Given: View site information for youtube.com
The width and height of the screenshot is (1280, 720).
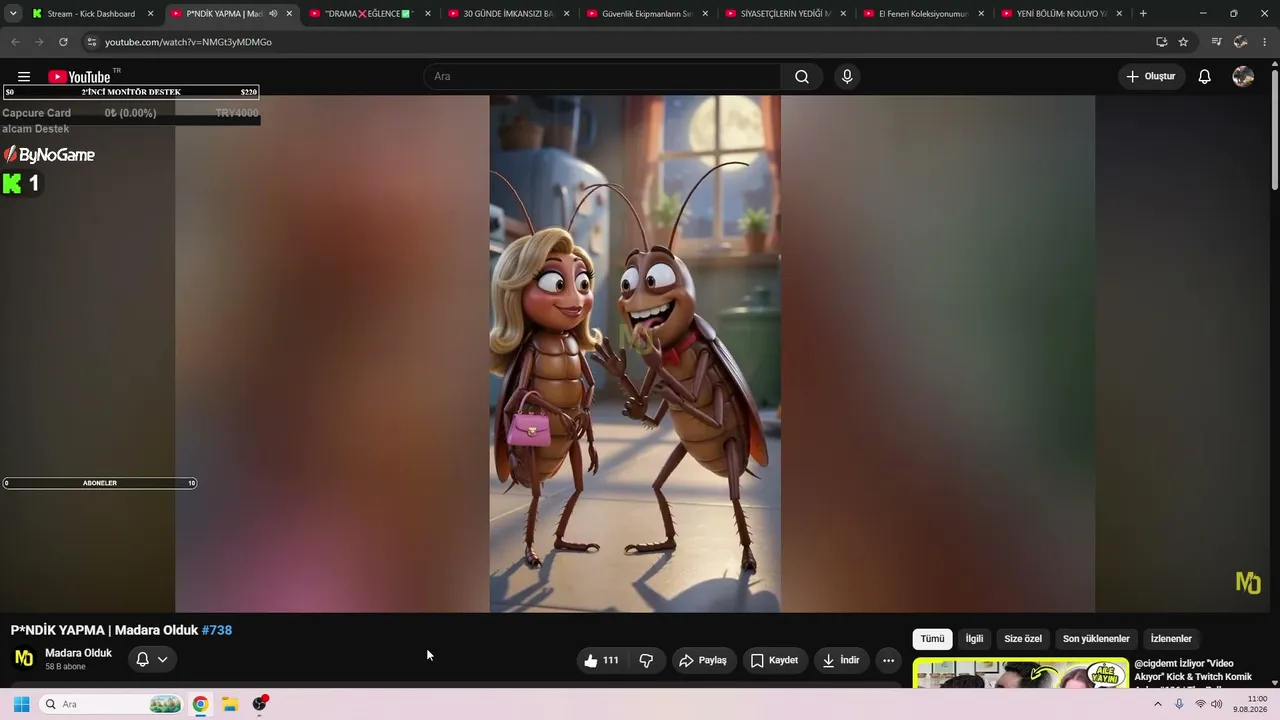Looking at the screenshot, I should [91, 42].
